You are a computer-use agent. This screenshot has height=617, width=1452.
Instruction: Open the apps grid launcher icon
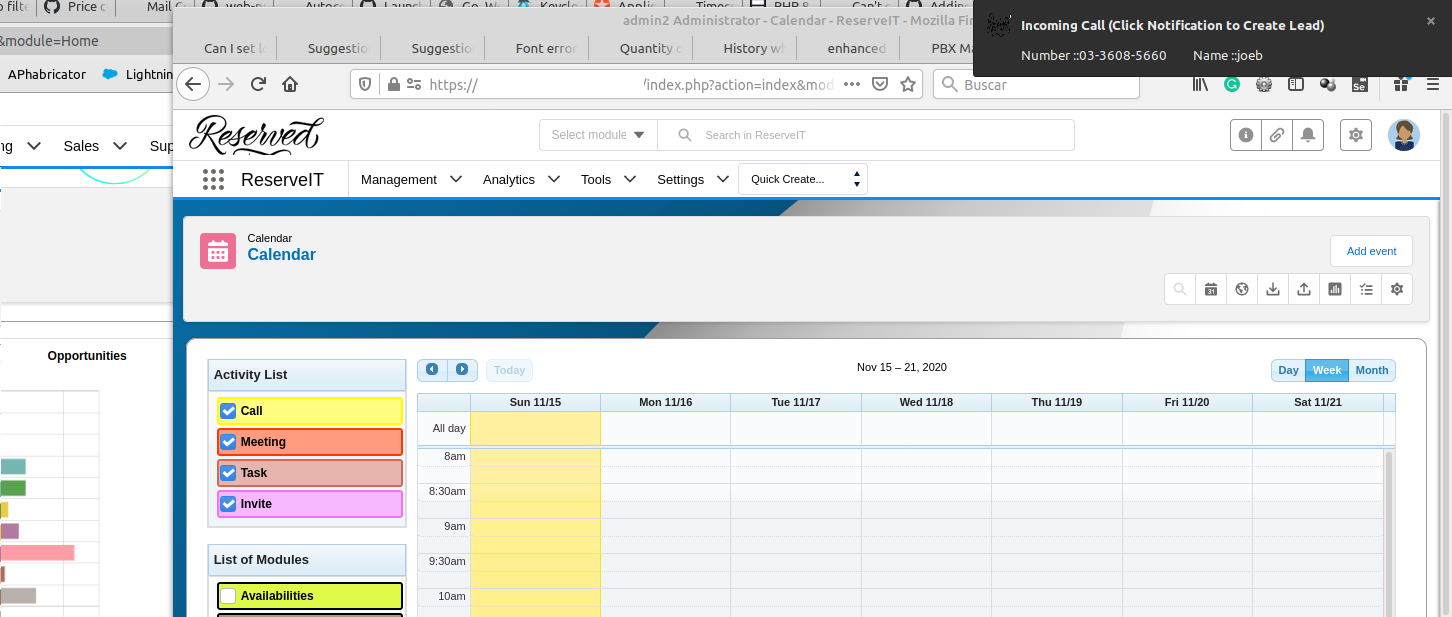point(213,180)
